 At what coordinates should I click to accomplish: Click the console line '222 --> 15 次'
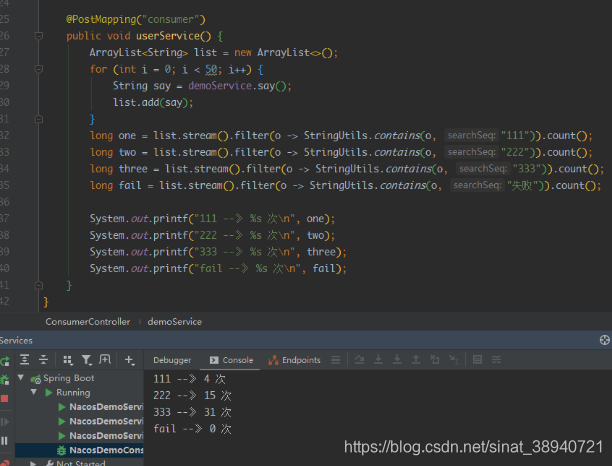tap(192, 396)
